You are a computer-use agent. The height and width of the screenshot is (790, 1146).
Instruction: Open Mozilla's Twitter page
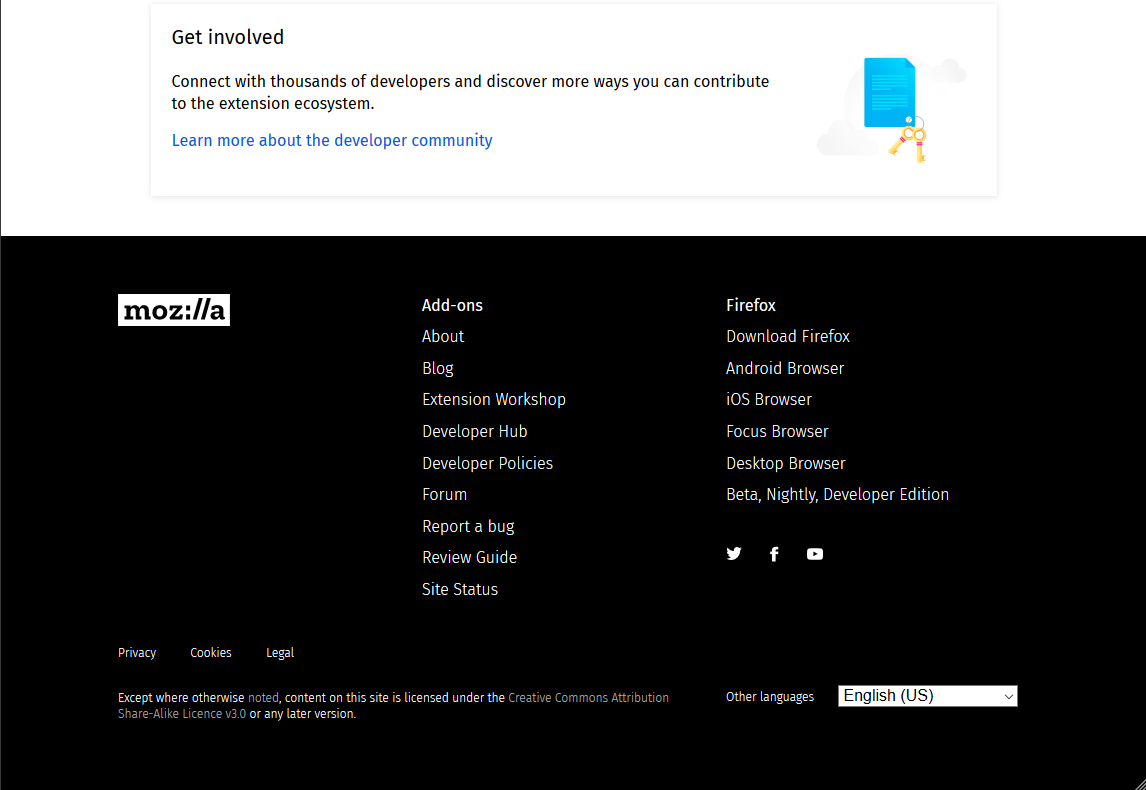pos(734,553)
